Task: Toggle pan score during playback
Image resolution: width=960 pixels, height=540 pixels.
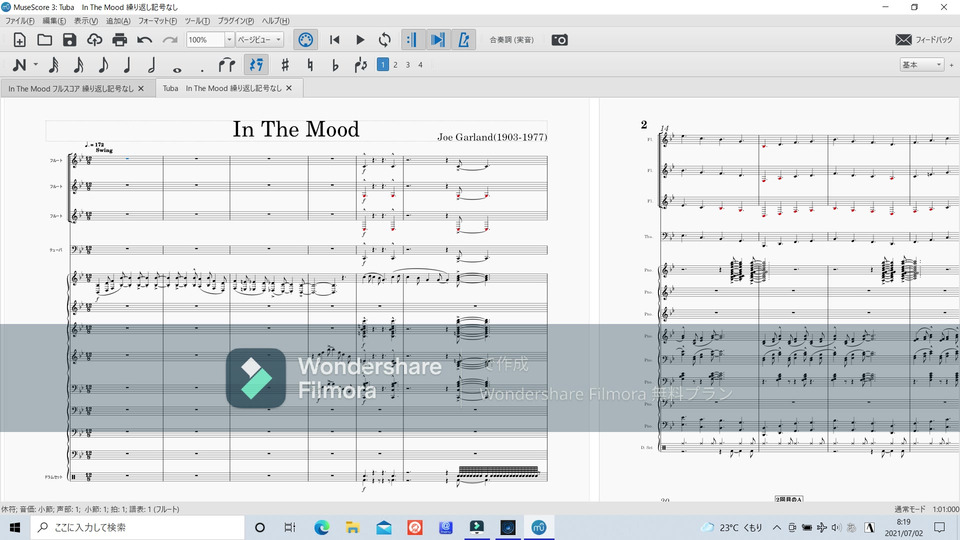Action: [437, 40]
